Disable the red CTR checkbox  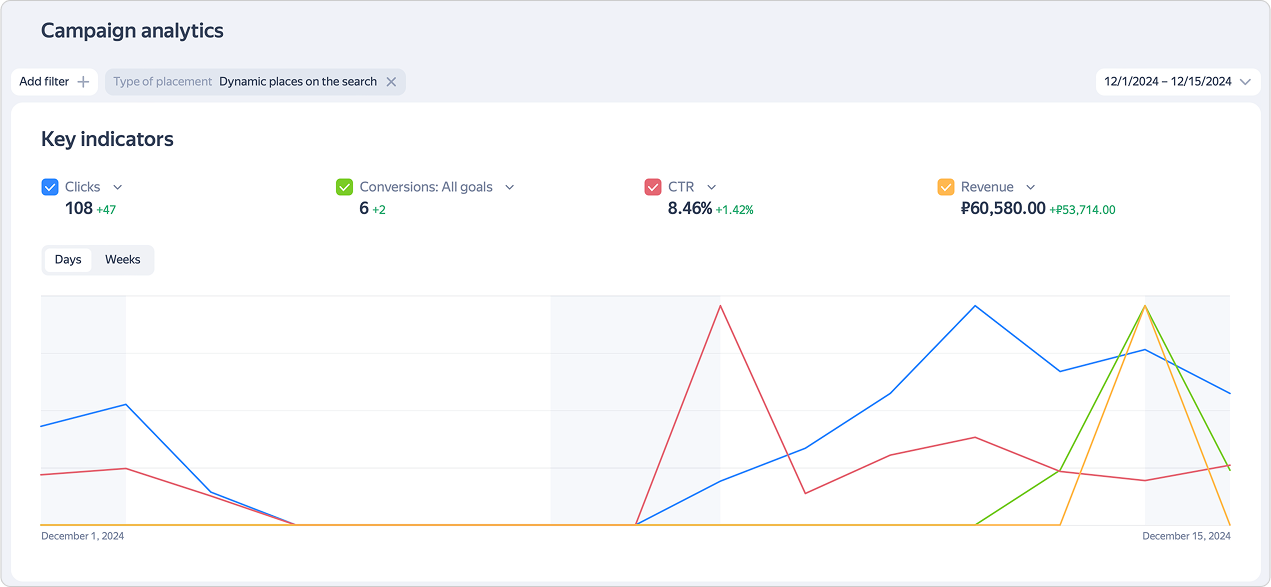point(652,187)
